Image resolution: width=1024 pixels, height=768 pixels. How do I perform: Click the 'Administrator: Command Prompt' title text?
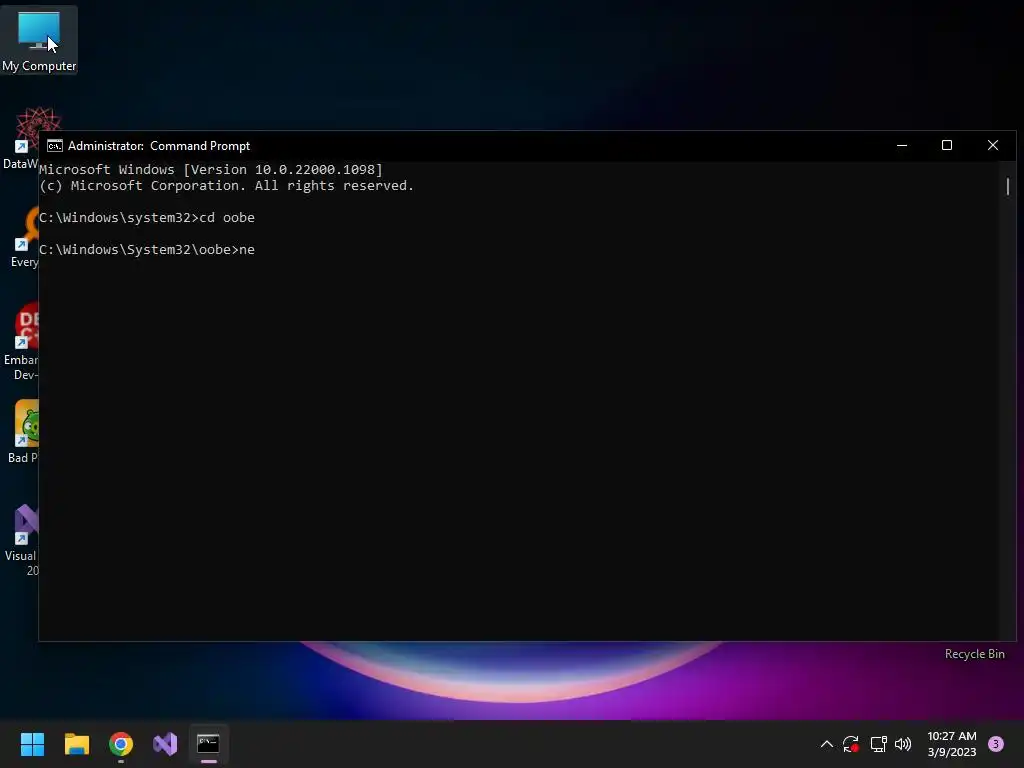(x=159, y=146)
